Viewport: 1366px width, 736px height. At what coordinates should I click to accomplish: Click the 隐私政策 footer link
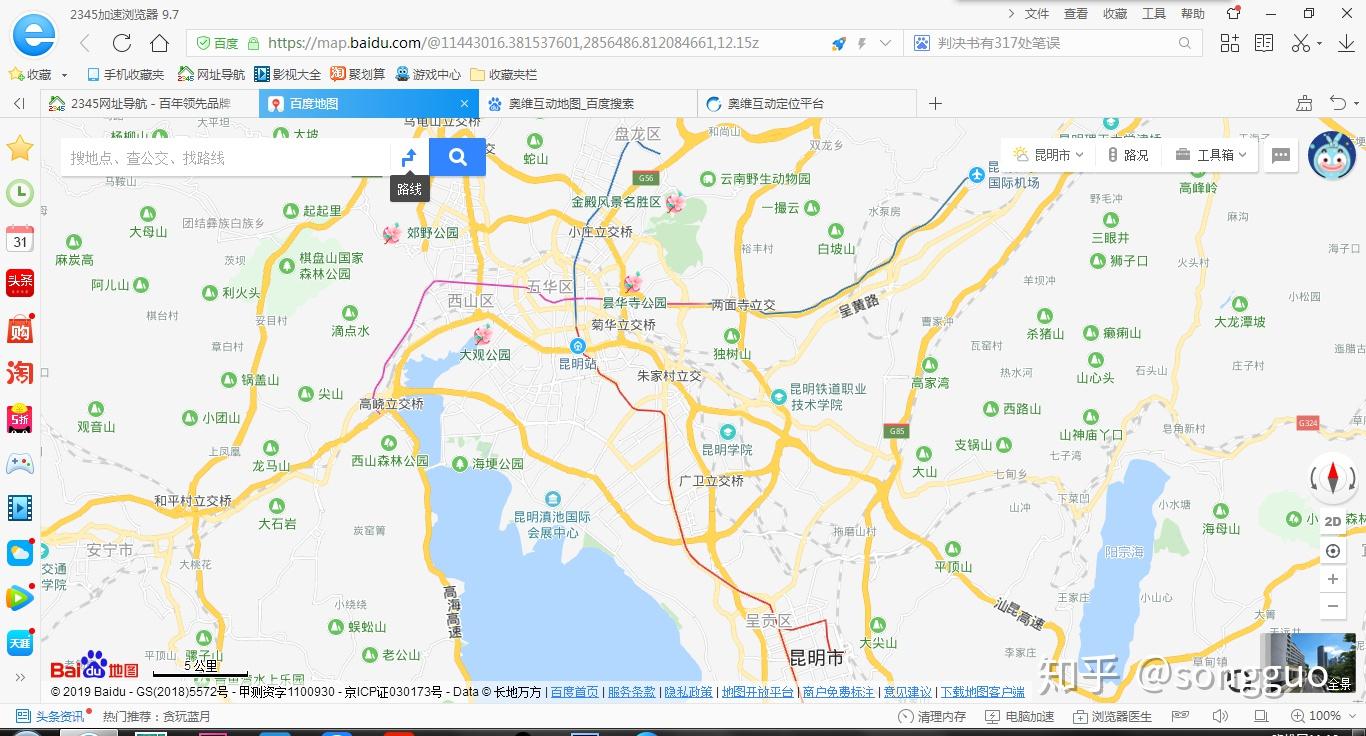point(688,692)
